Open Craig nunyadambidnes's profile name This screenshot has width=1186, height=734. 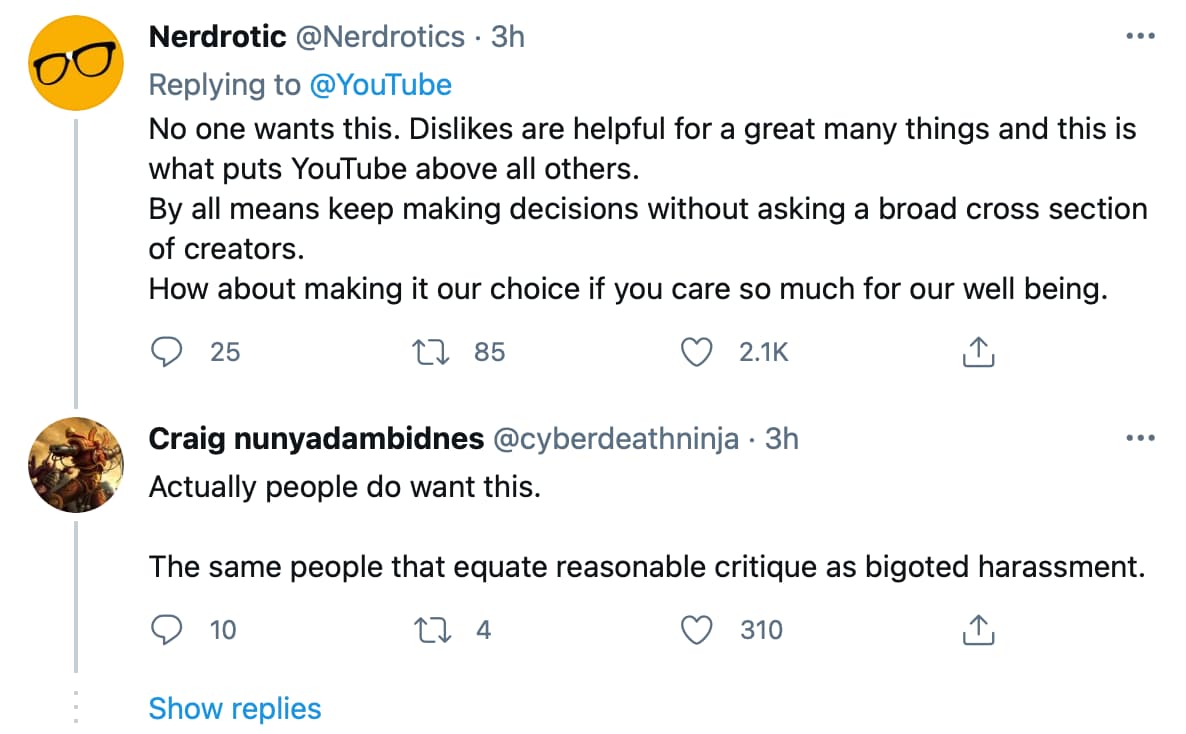point(316,438)
